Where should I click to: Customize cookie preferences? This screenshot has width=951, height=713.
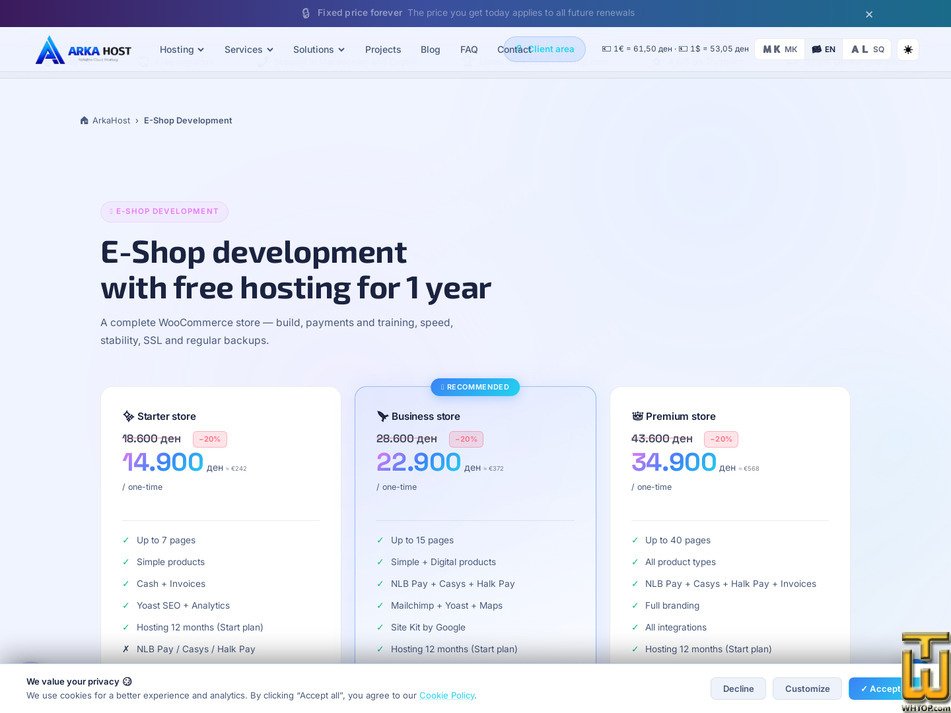[x=807, y=689]
